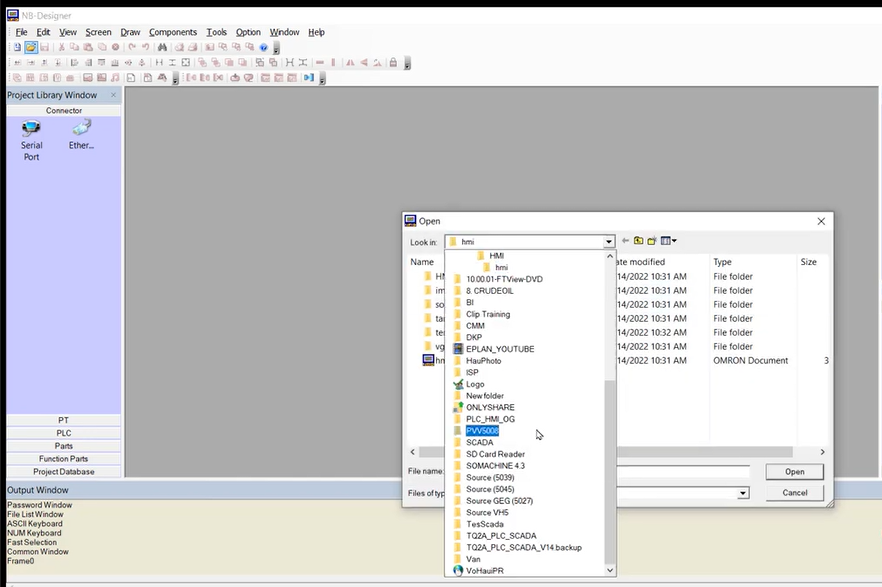Expand the Function Parts library section
The height and width of the screenshot is (587, 882).
pyautogui.click(x=64, y=459)
